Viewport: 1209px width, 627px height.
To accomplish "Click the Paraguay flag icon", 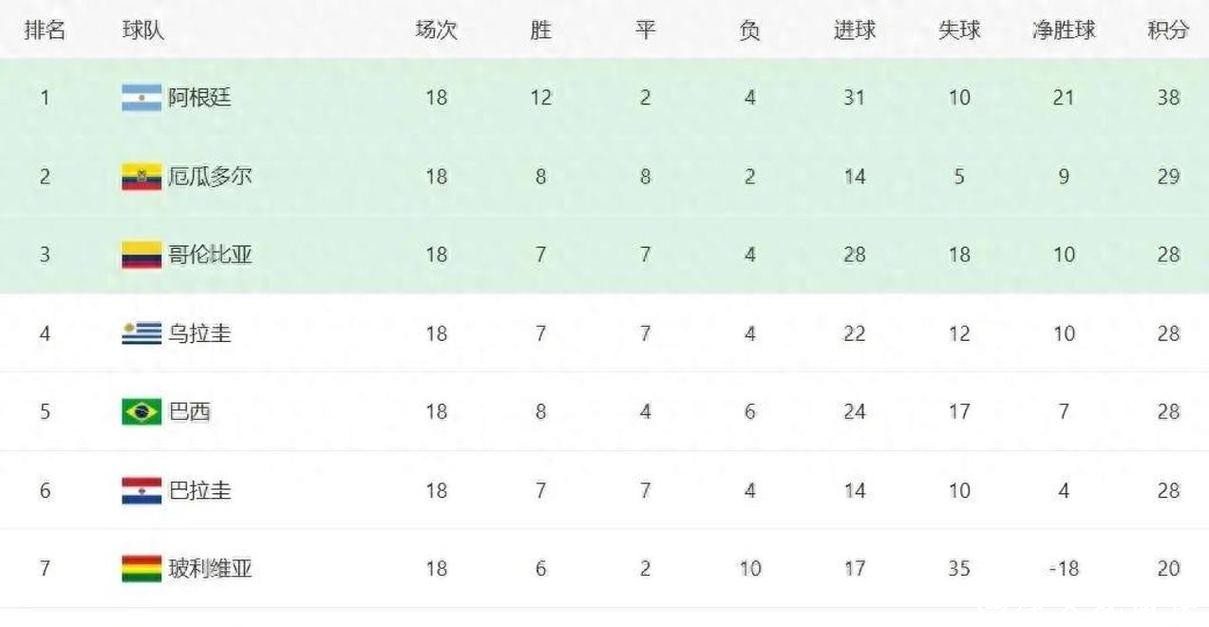I will pyautogui.click(x=141, y=491).
